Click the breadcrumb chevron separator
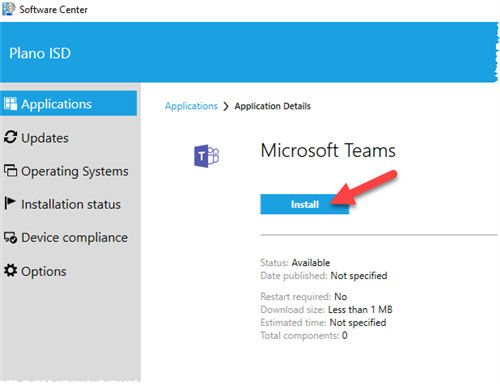Screen dimensions: 500x384 (226, 106)
